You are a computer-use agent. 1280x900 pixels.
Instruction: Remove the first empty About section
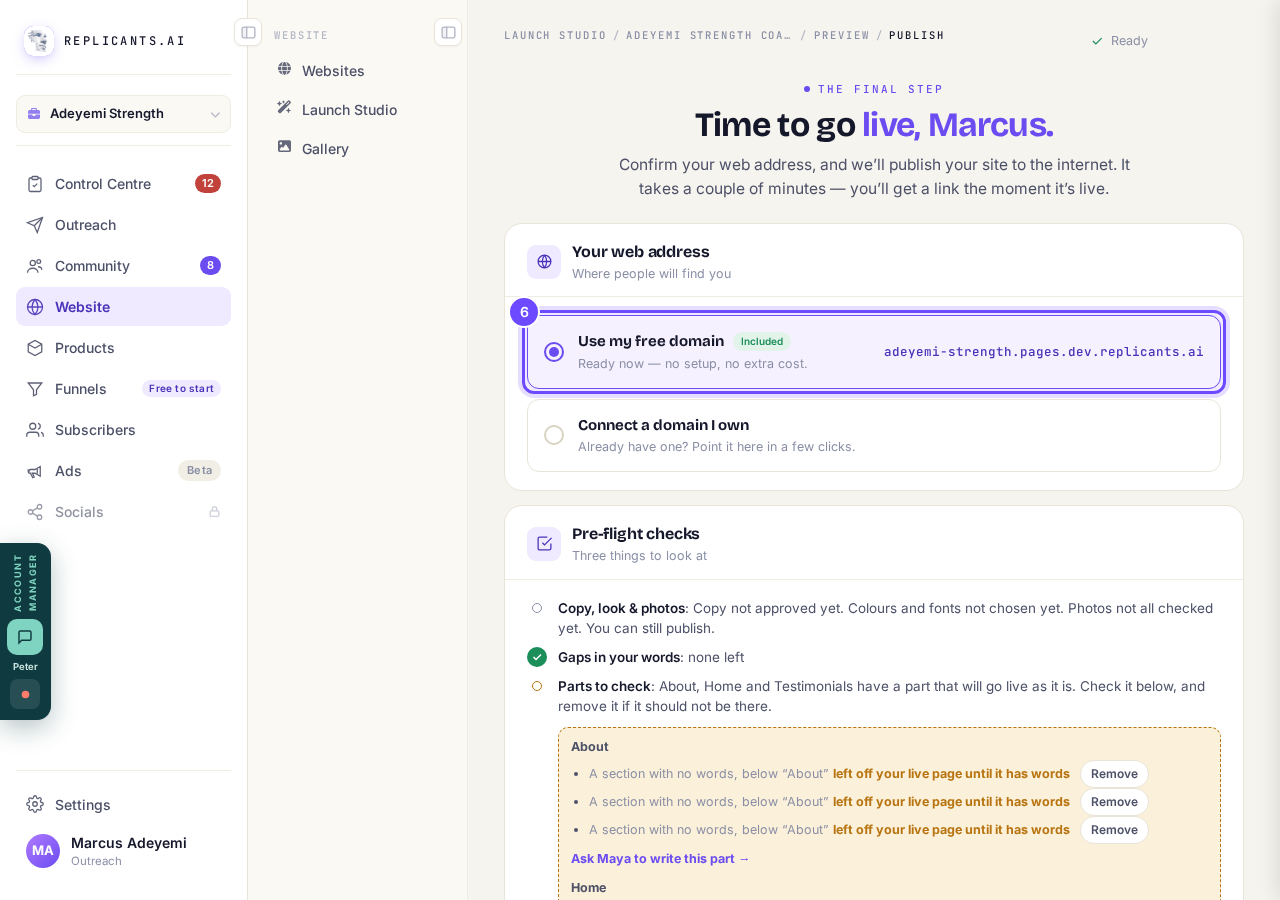pyautogui.click(x=1114, y=774)
